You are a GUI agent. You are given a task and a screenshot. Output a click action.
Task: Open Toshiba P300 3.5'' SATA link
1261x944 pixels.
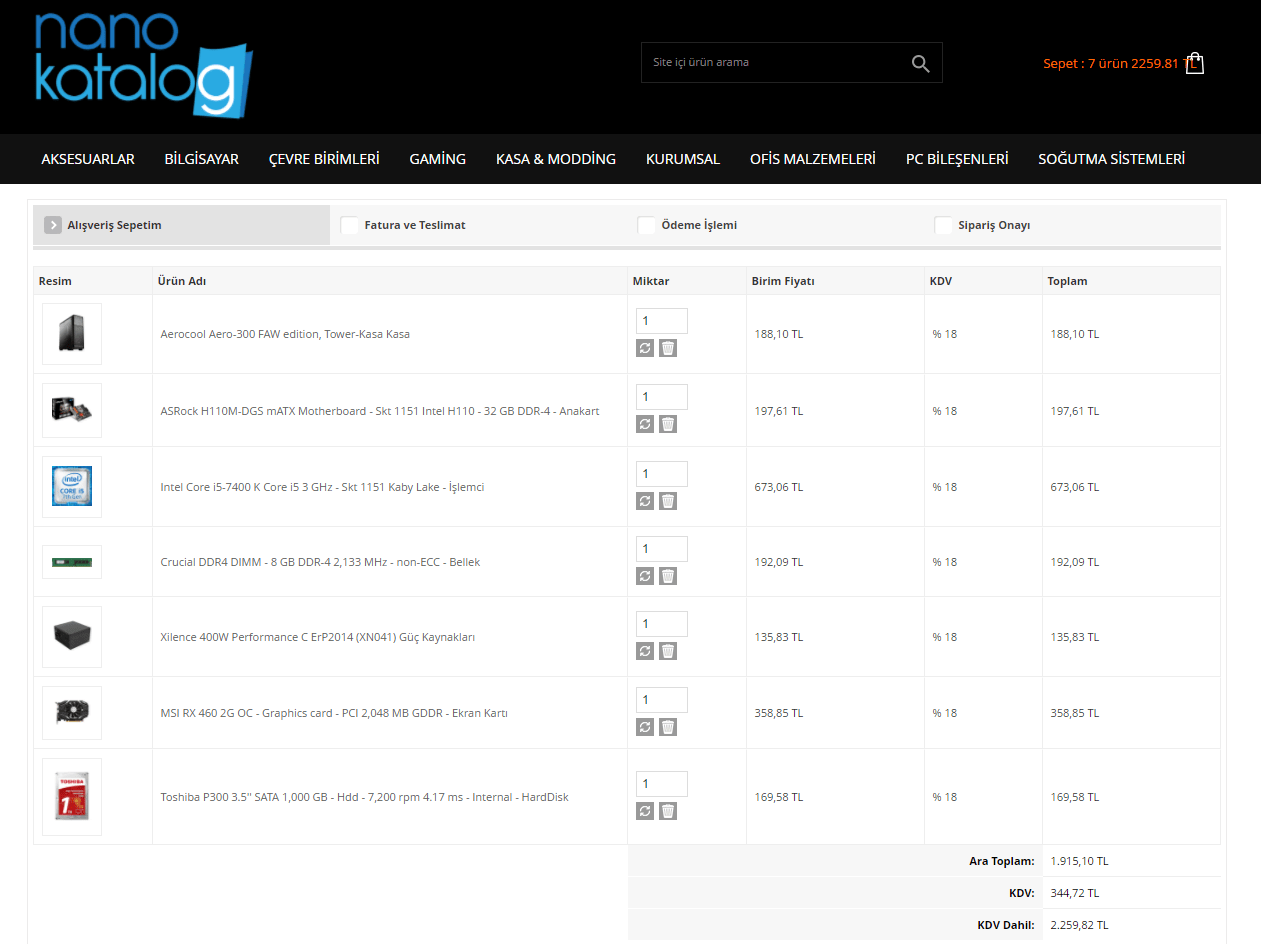tap(364, 797)
